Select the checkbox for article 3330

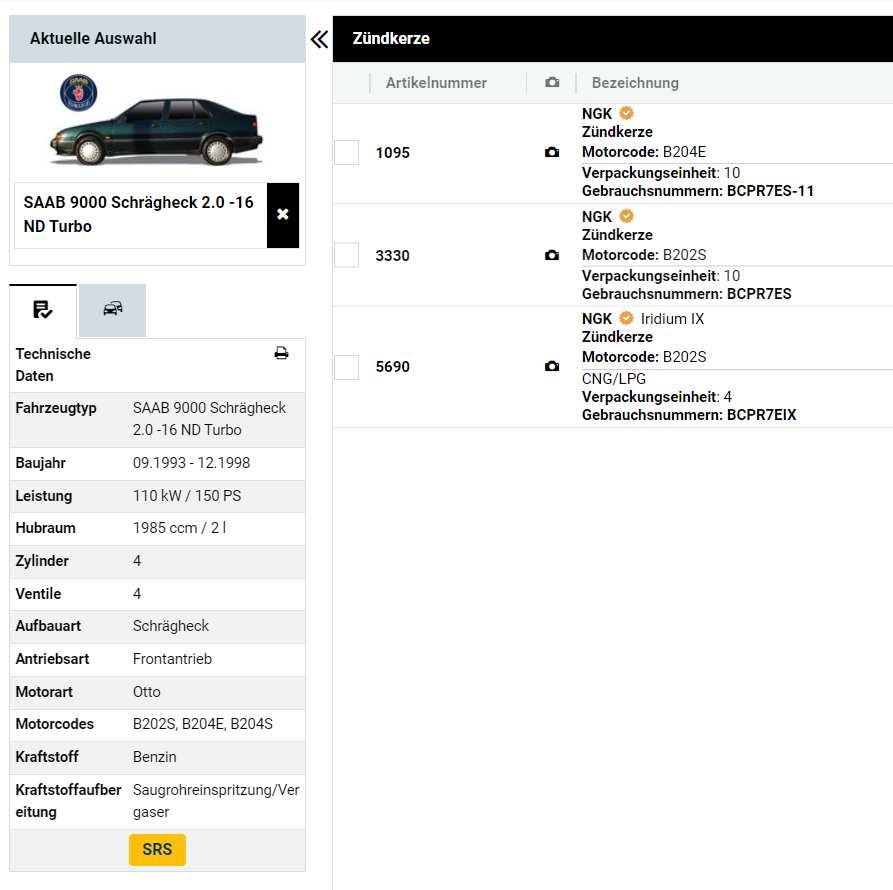pyautogui.click(x=346, y=255)
